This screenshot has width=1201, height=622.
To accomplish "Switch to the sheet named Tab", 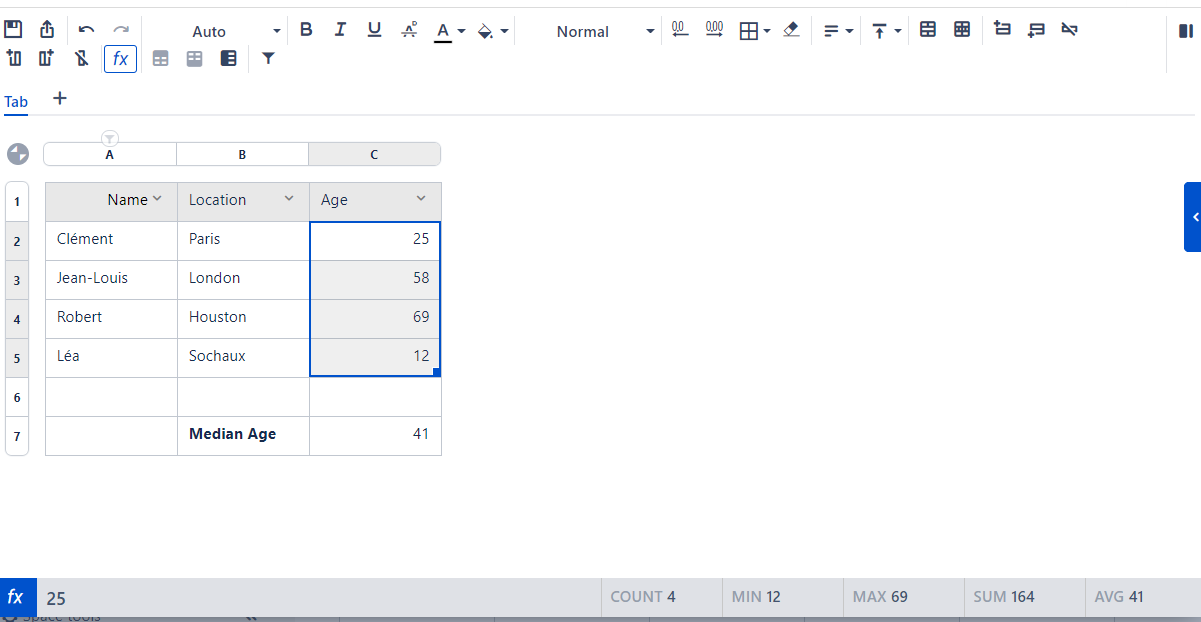I will [16, 101].
